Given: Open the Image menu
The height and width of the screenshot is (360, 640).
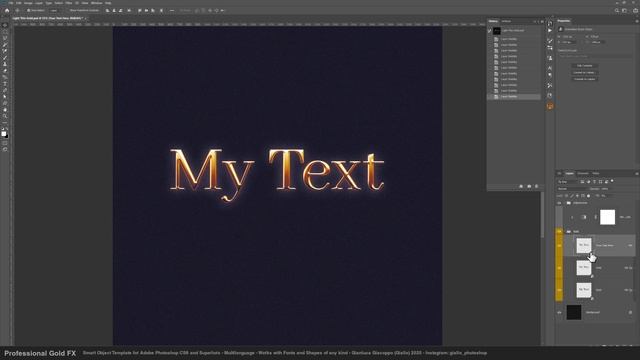Looking at the screenshot, I should click(28, 3).
